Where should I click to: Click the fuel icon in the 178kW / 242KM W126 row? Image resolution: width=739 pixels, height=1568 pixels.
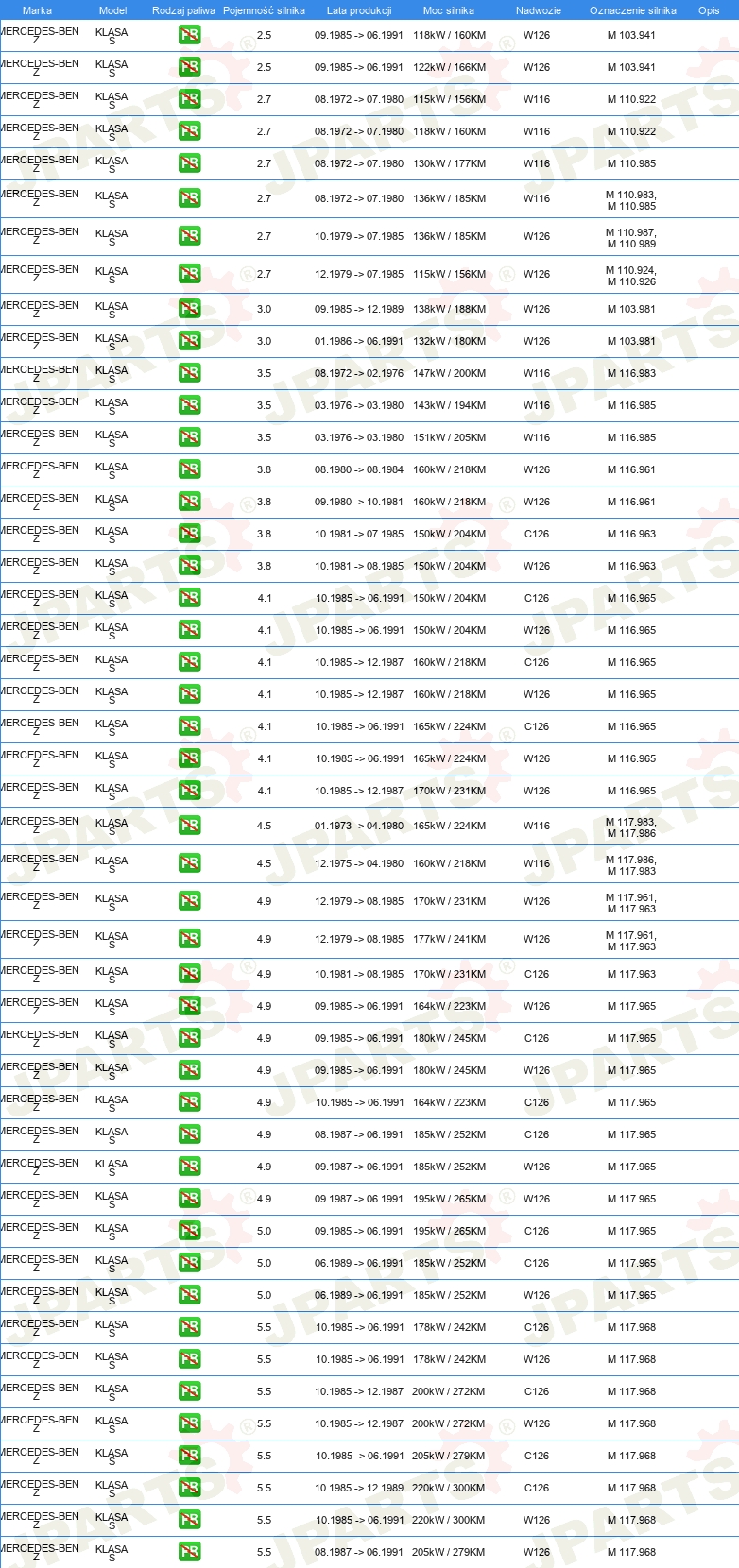pyautogui.click(x=189, y=1360)
